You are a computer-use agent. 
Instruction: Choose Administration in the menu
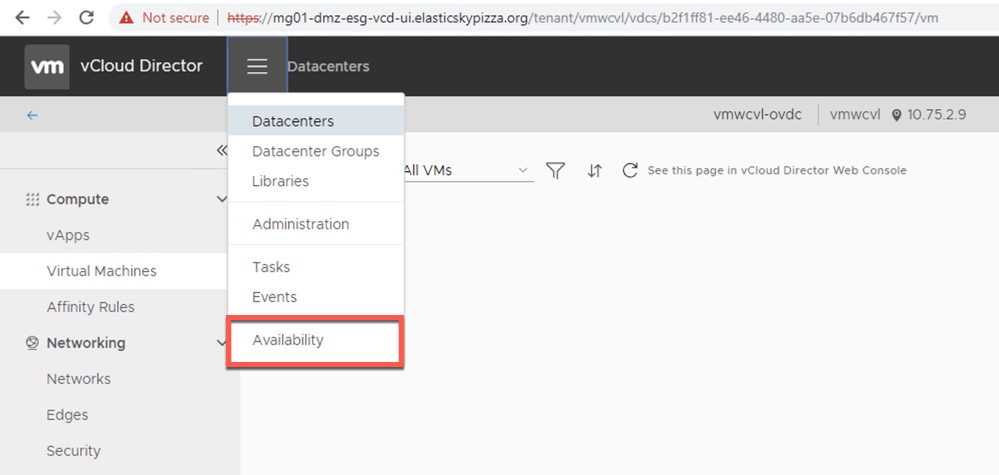click(x=301, y=224)
